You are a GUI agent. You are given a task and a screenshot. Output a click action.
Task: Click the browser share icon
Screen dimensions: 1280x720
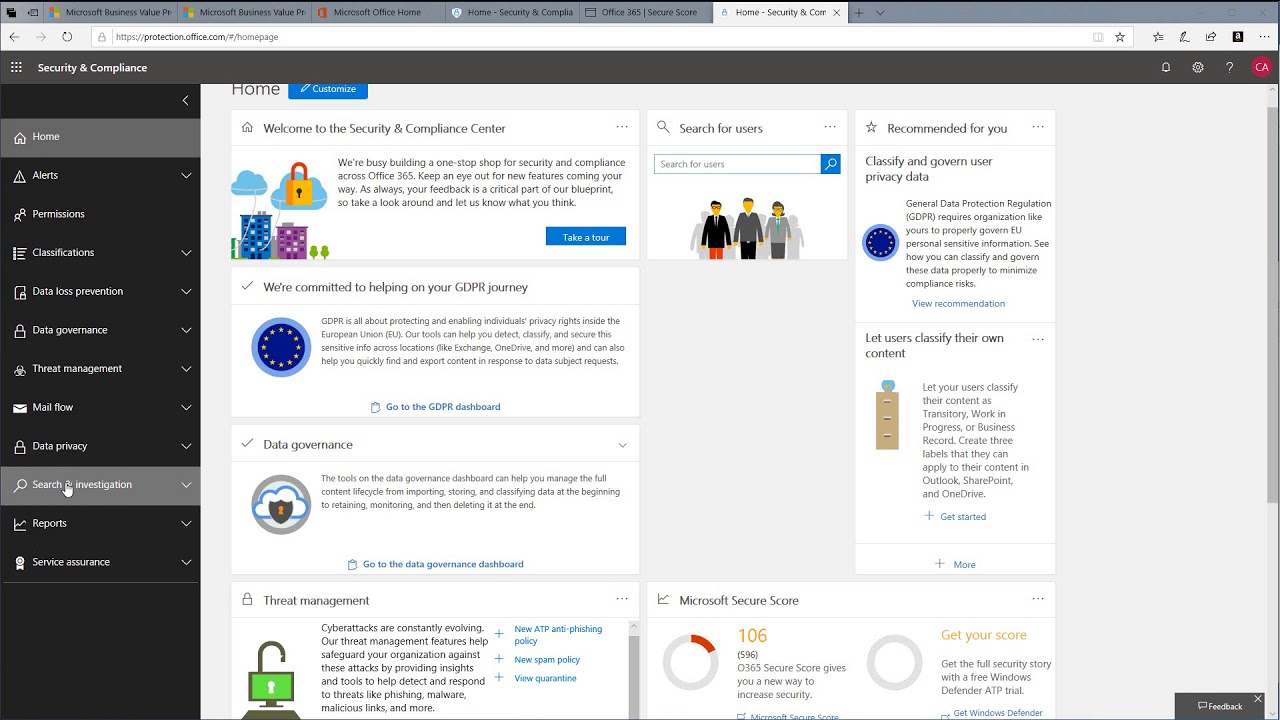click(1211, 37)
